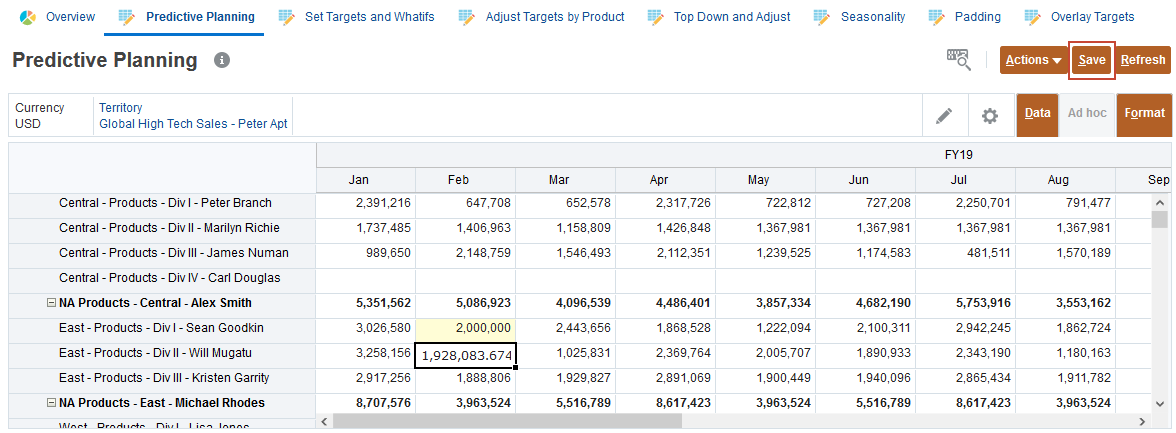Select the Data panel tab

click(1038, 114)
